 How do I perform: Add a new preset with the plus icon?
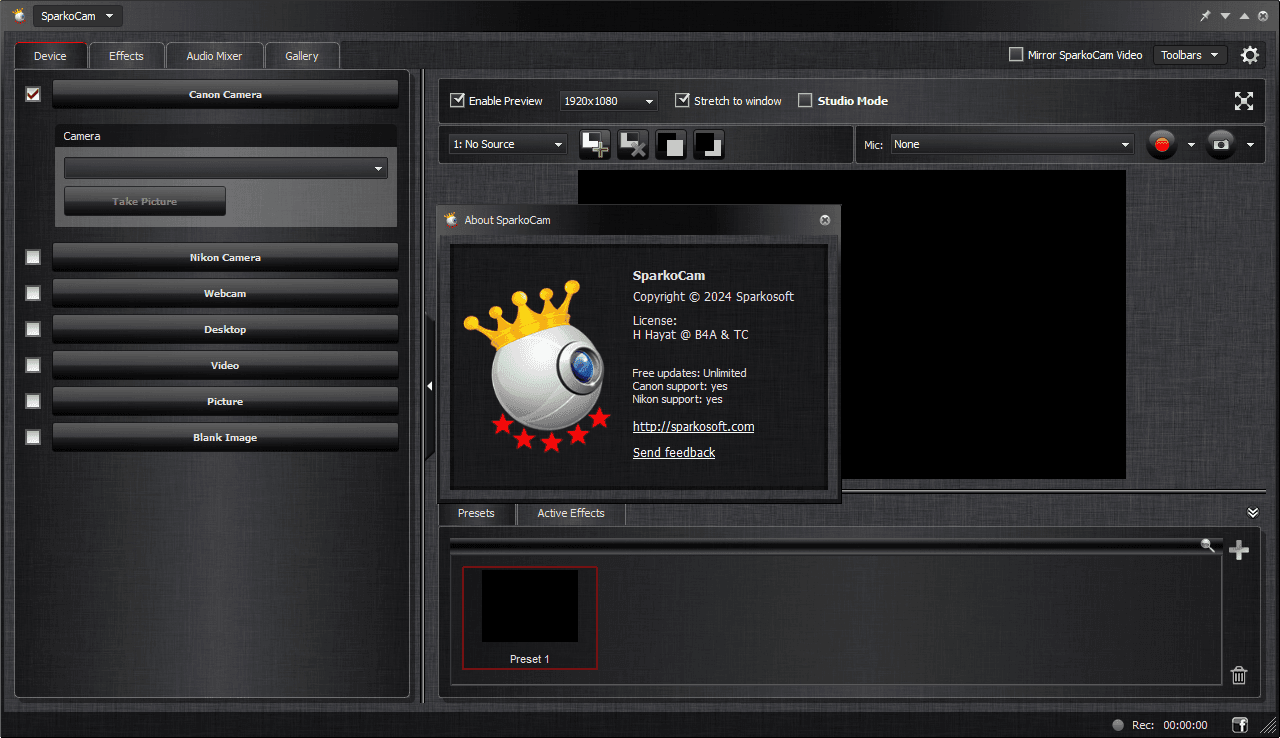1239,549
